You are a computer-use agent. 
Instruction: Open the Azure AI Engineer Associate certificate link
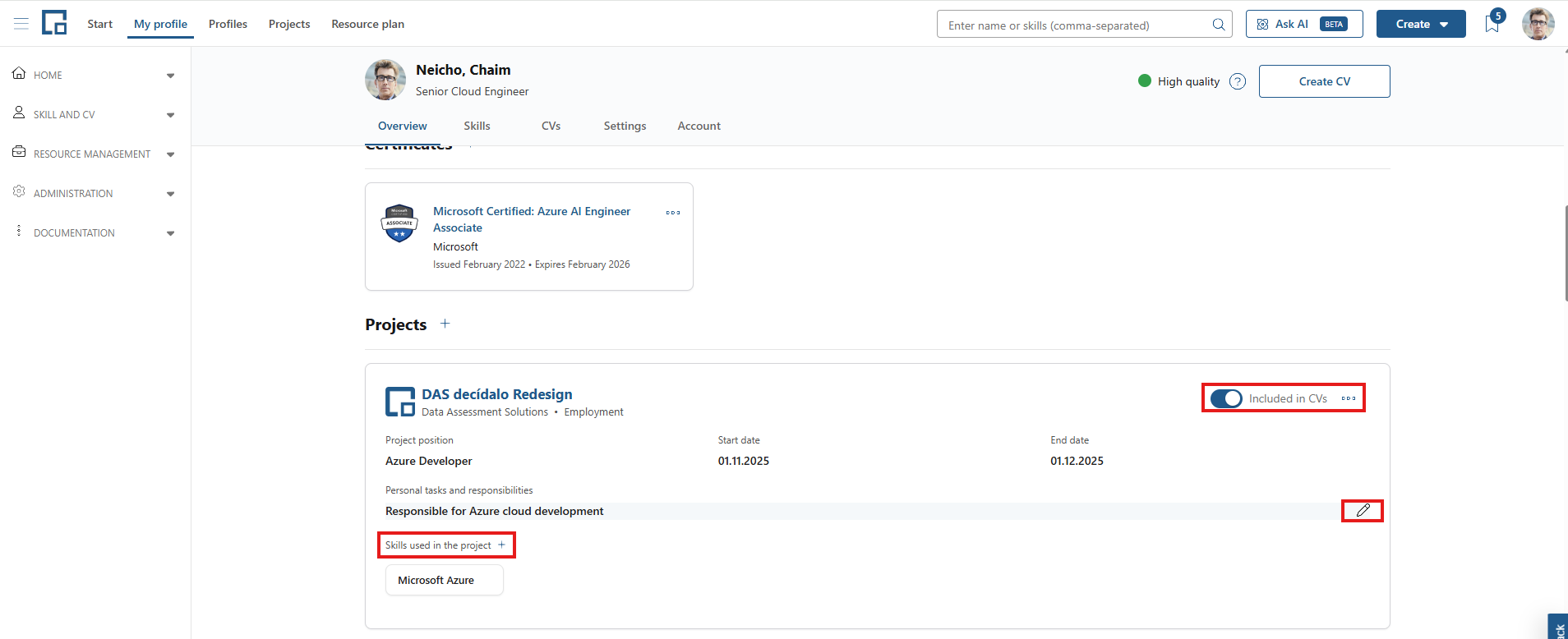[x=532, y=219]
